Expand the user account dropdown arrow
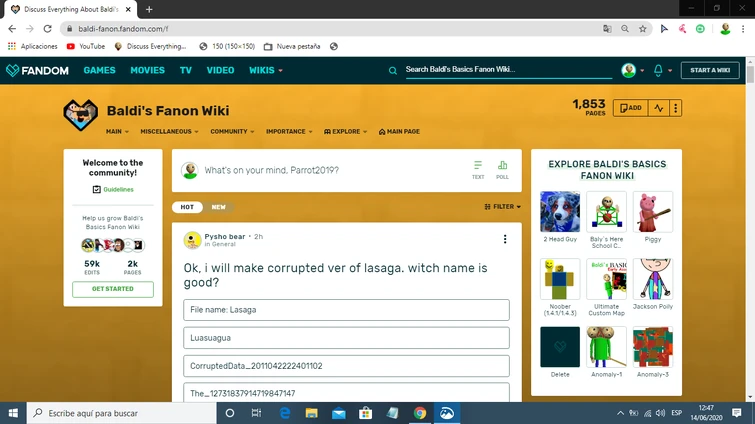 coord(642,71)
